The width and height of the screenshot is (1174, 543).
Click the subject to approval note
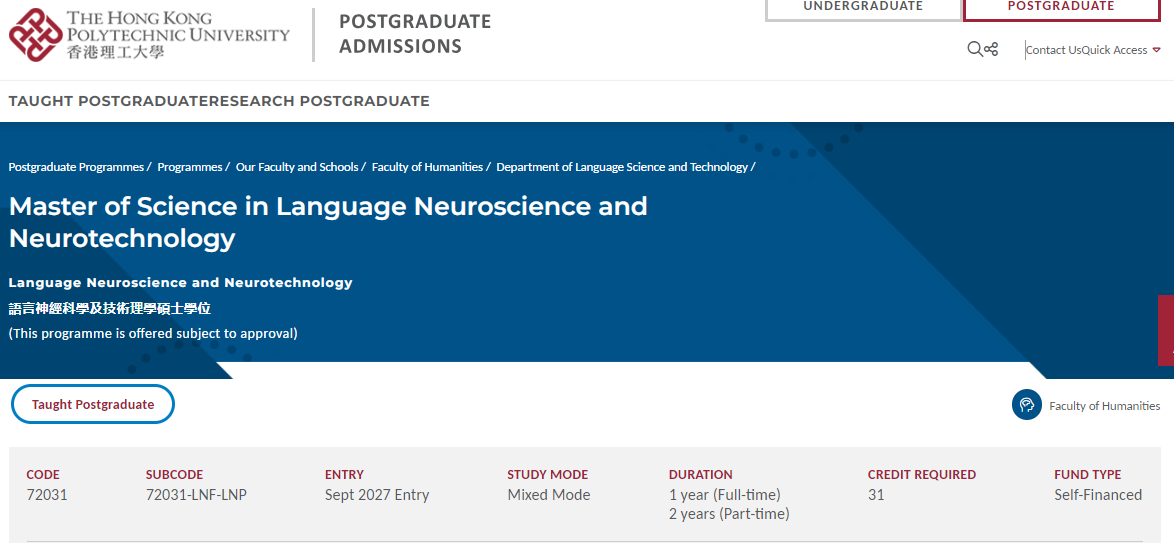pyautogui.click(x=153, y=333)
